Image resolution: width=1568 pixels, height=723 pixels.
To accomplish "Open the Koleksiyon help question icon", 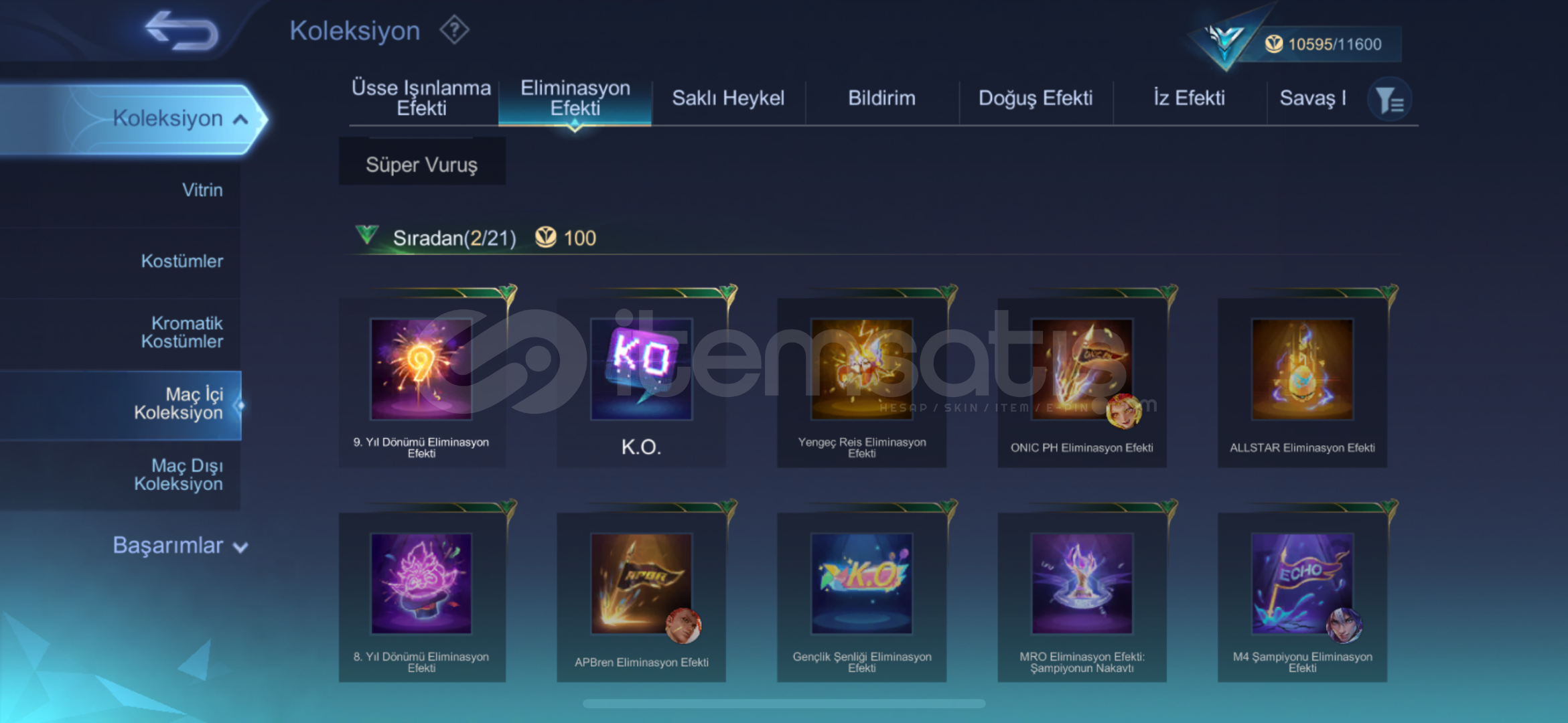I will click(455, 30).
